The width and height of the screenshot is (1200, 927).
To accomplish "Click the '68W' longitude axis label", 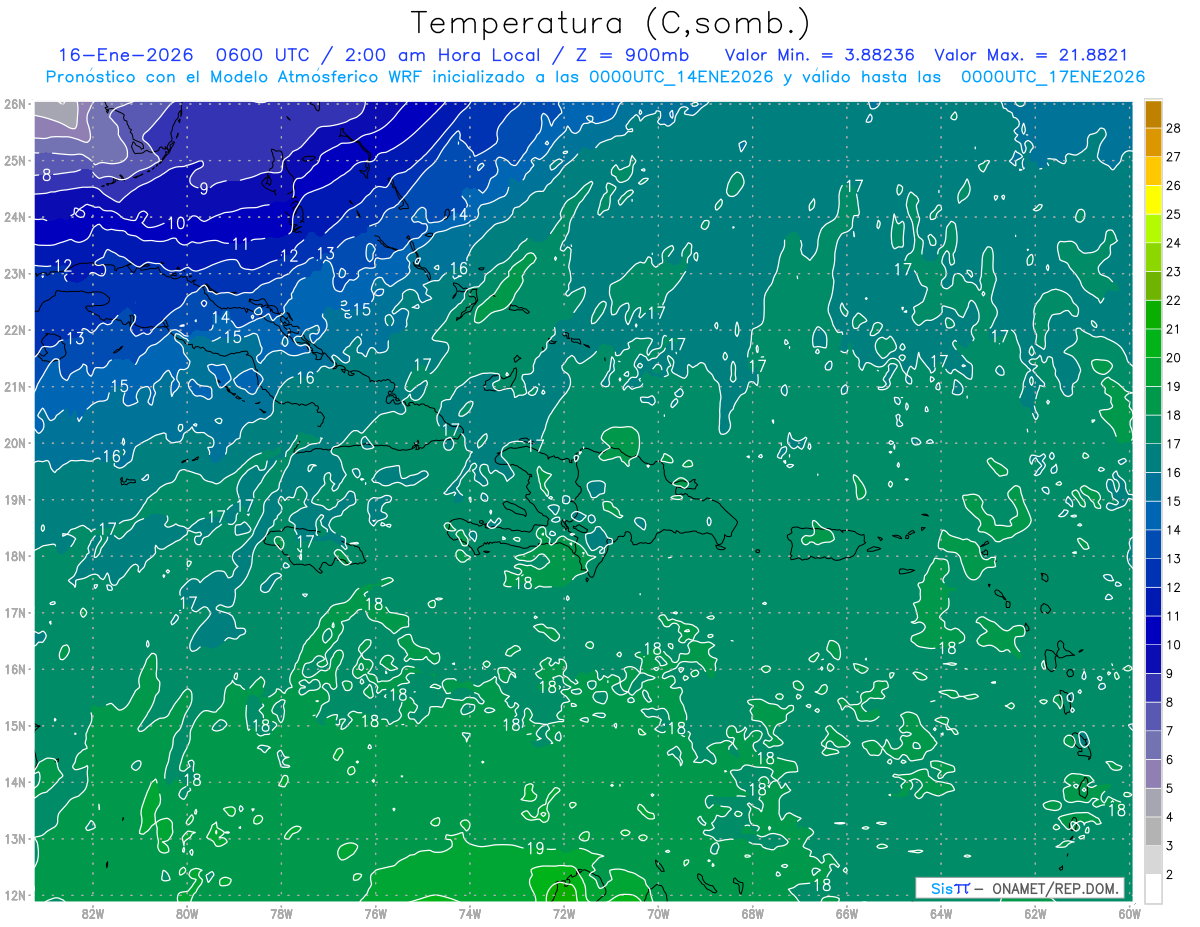I will (x=752, y=913).
